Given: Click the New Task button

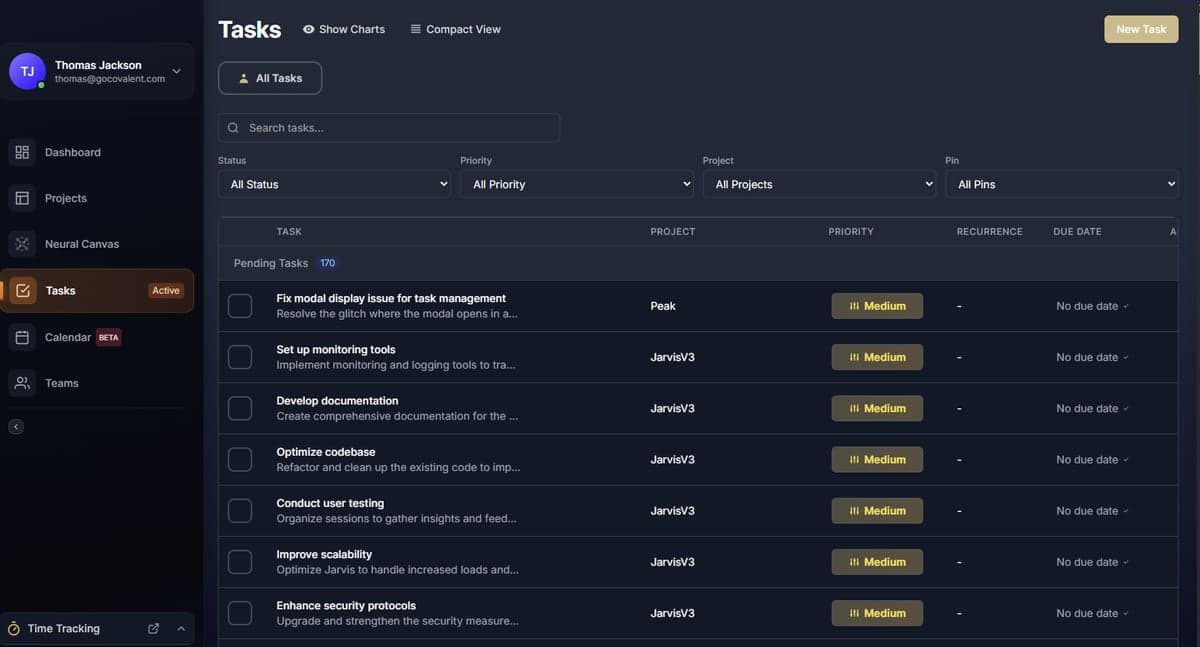Looking at the screenshot, I should [1140, 29].
